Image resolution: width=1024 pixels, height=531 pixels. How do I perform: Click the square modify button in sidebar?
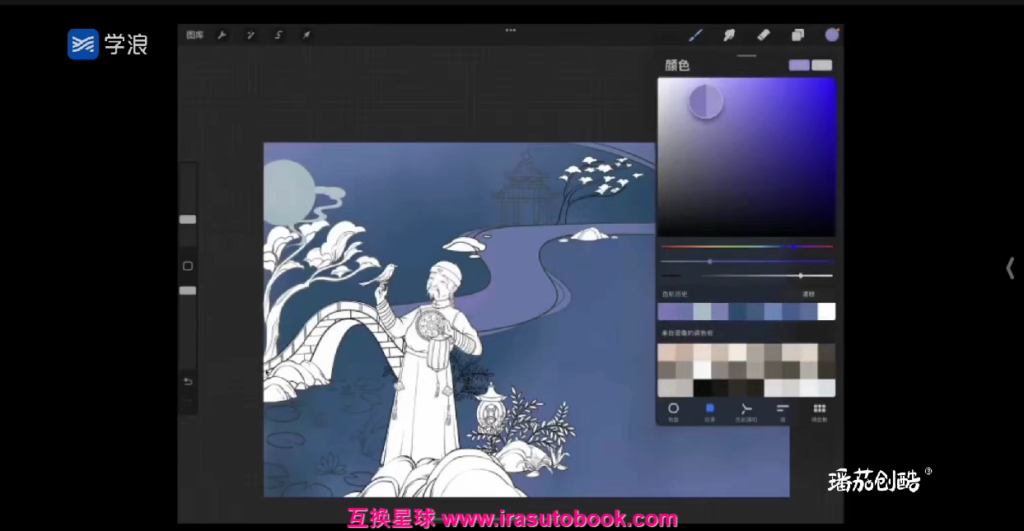coord(188,266)
